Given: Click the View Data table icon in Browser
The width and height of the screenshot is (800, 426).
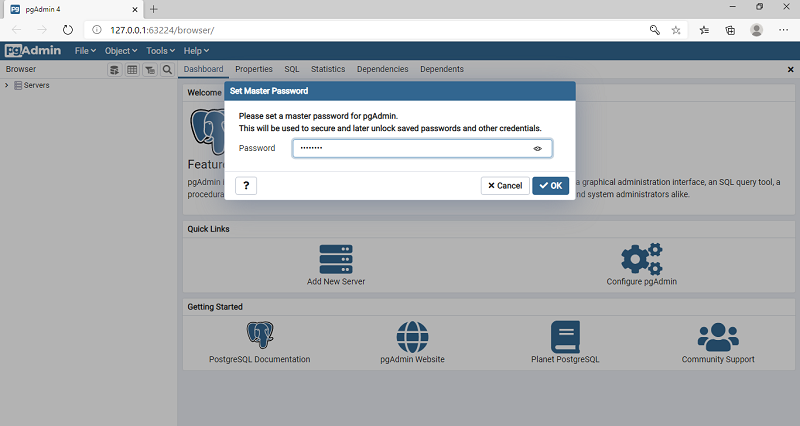Looking at the screenshot, I should point(132,70).
